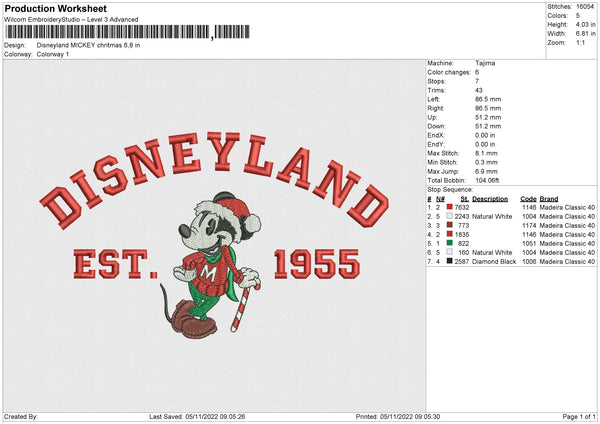Viewport: 600px width, 424px height.
Task: Click the barcode below the worksheet title
Action: 127,32
